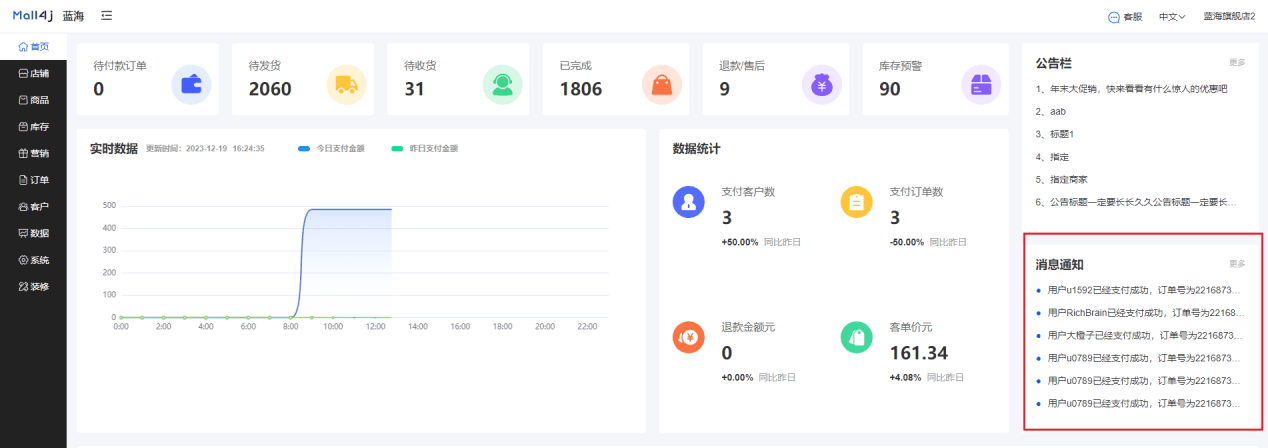The image size is (1268, 448).
Task: Open announcement 2、aab
Action: pyautogui.click(x=1051, y=112)
